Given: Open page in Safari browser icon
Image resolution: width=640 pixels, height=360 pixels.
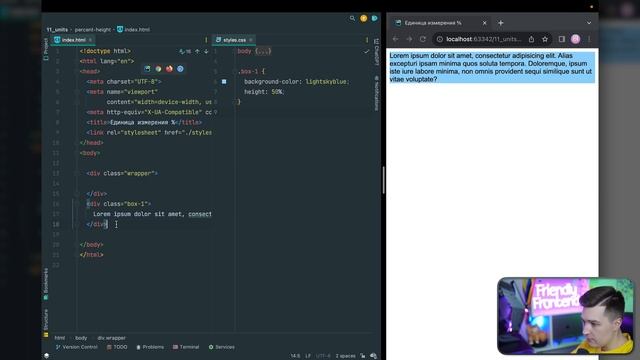Looking at the screenshot, I should [x=180, y=69].
